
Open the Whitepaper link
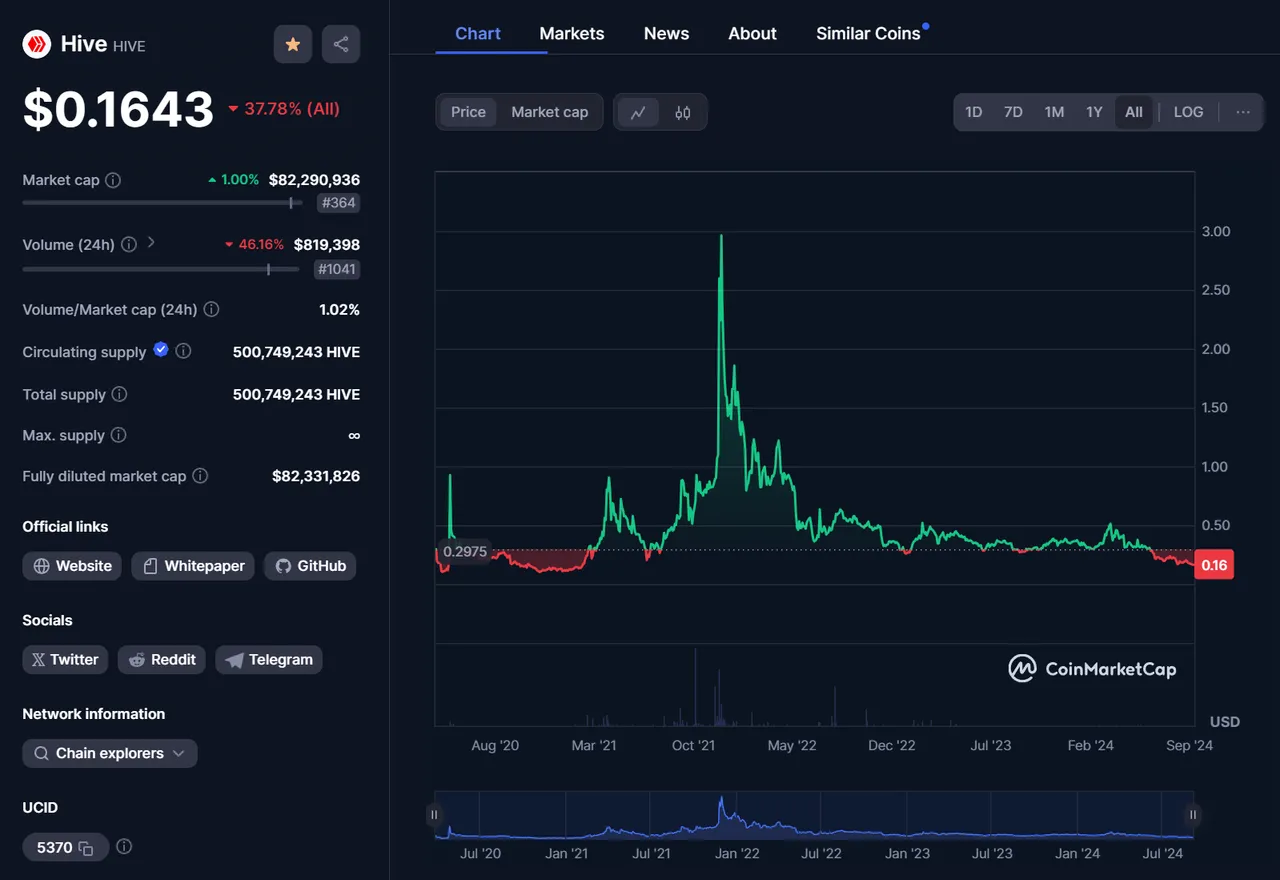(x=194, y=566)
